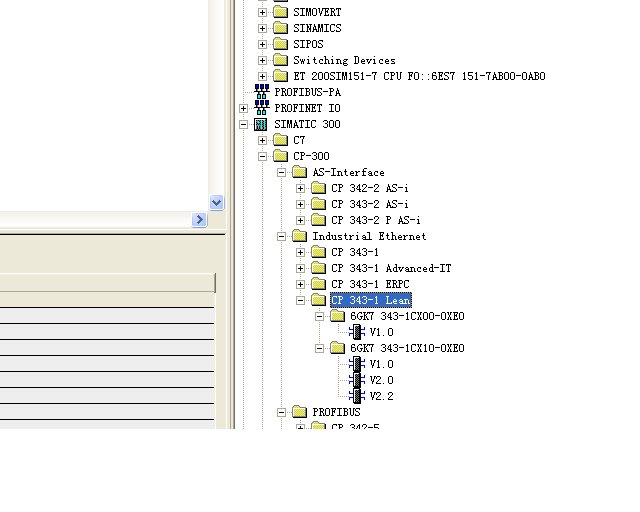Image resolution: width=640 pixels, height=512 pixels.
Task: Expand the Switching Devices folder node
Action: 262,60
